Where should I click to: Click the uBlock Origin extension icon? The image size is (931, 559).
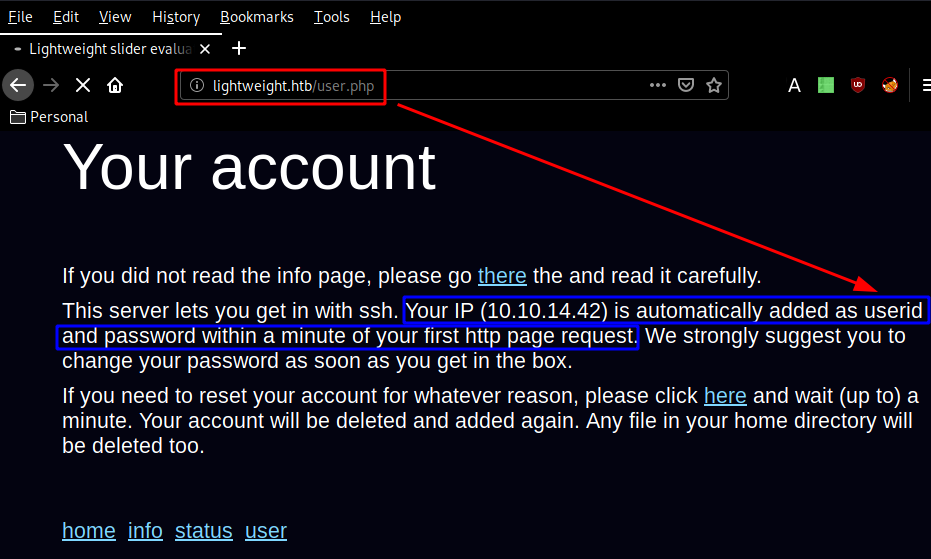point(858,85)
